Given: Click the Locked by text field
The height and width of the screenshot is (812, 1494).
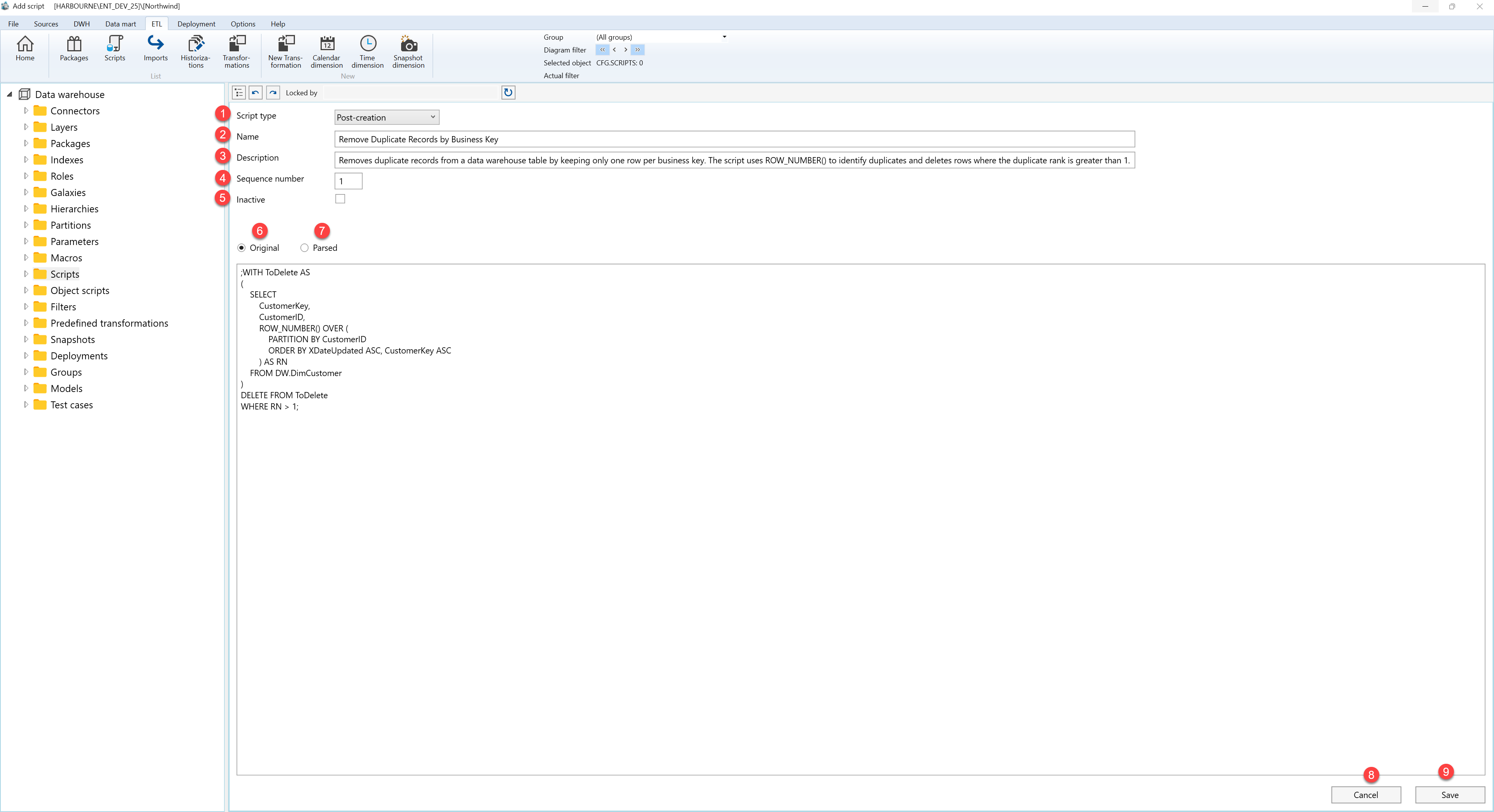Looking at the screenshot, I should pos(410,93).
